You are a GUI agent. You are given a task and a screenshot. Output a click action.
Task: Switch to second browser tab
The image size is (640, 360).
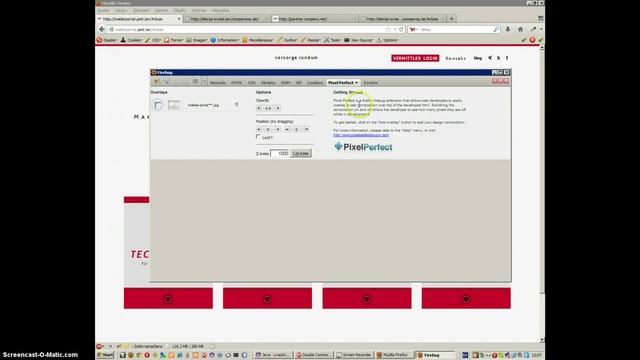(226, 19)
